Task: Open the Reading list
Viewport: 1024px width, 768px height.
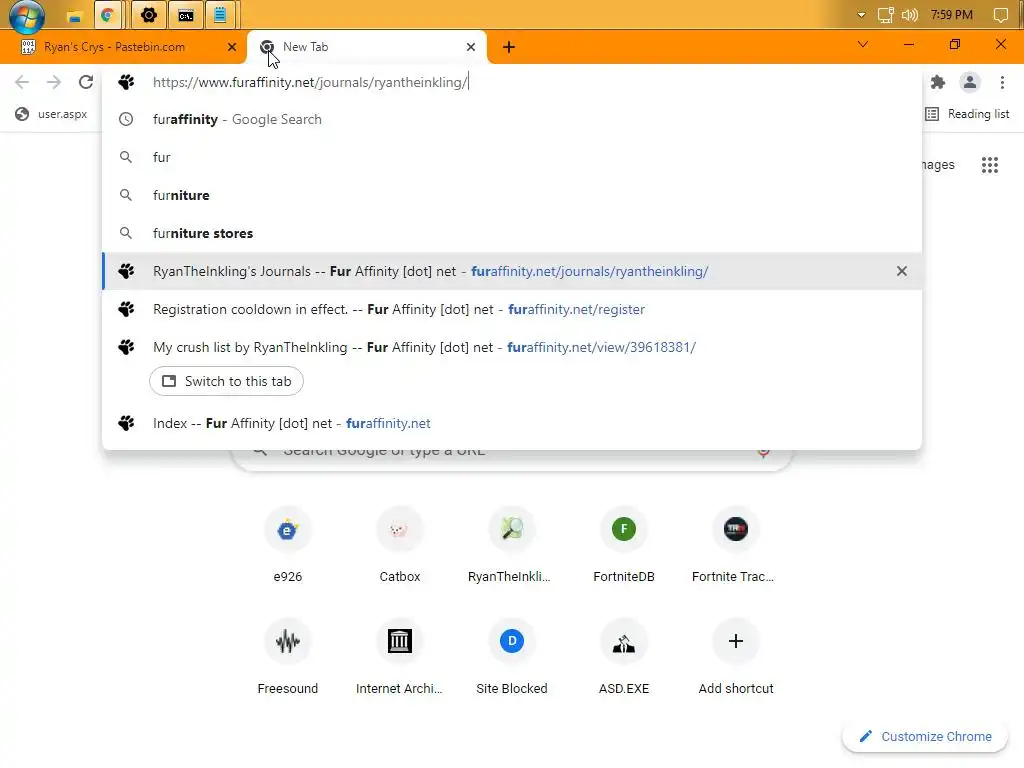Action: (967, 114)
